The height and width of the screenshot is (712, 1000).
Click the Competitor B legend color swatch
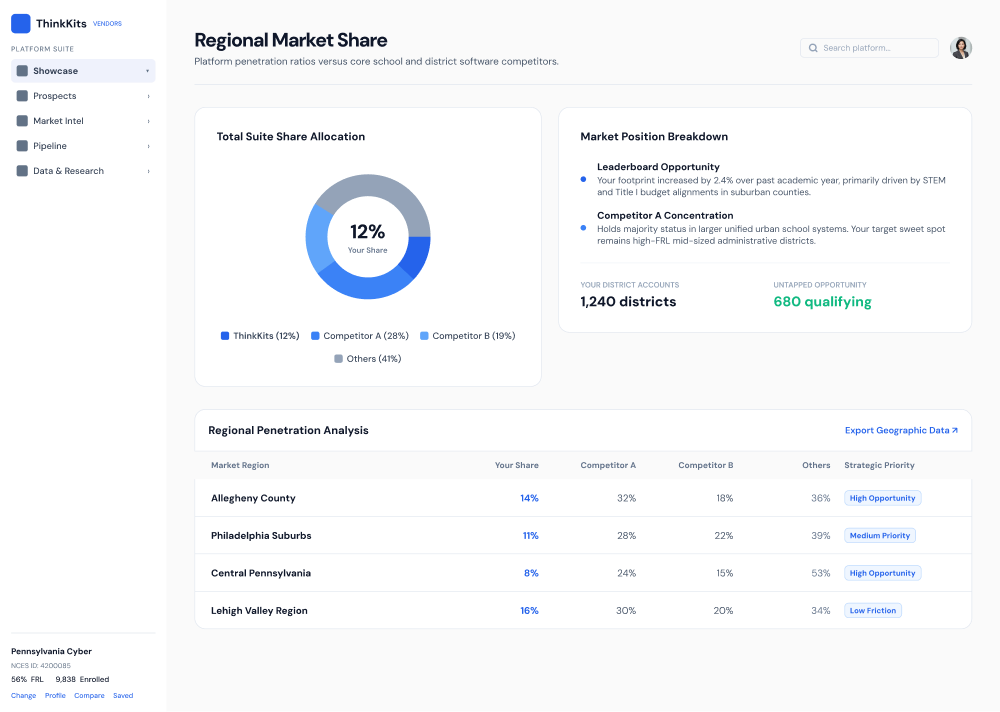pyautogui.click(x=424, y=336)
